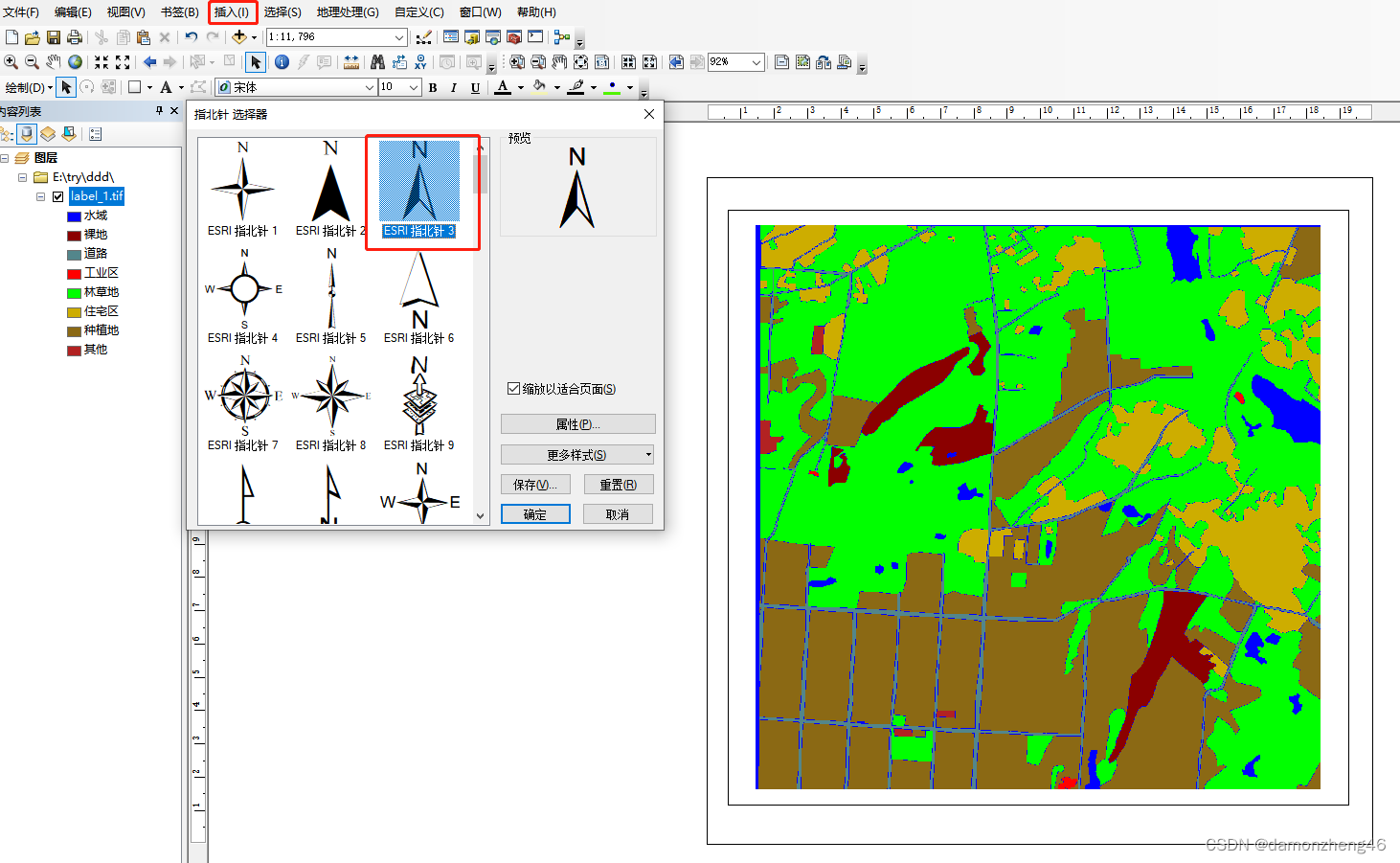Pick the Measure ruler tool
Screen dimensions: 1400x863
coord(351,62)
